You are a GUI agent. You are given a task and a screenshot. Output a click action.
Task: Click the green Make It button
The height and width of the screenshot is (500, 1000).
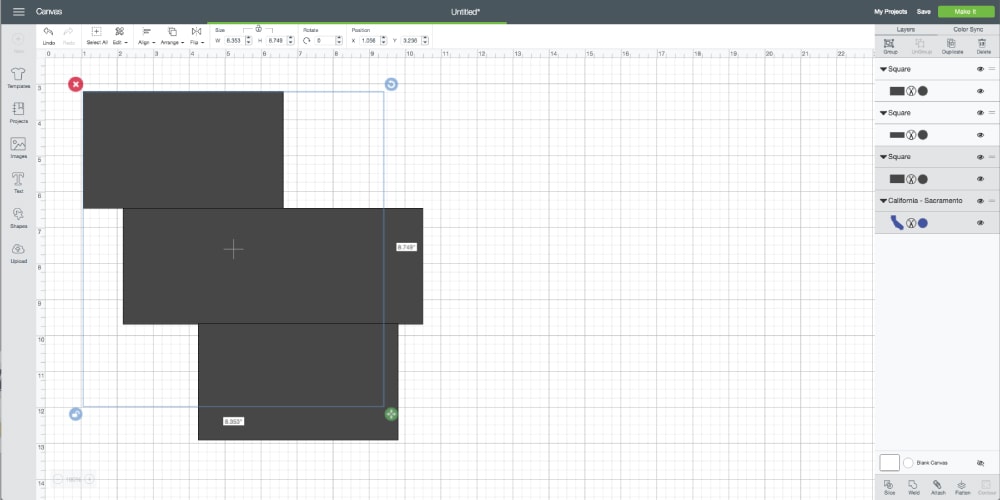coord(964,11)
